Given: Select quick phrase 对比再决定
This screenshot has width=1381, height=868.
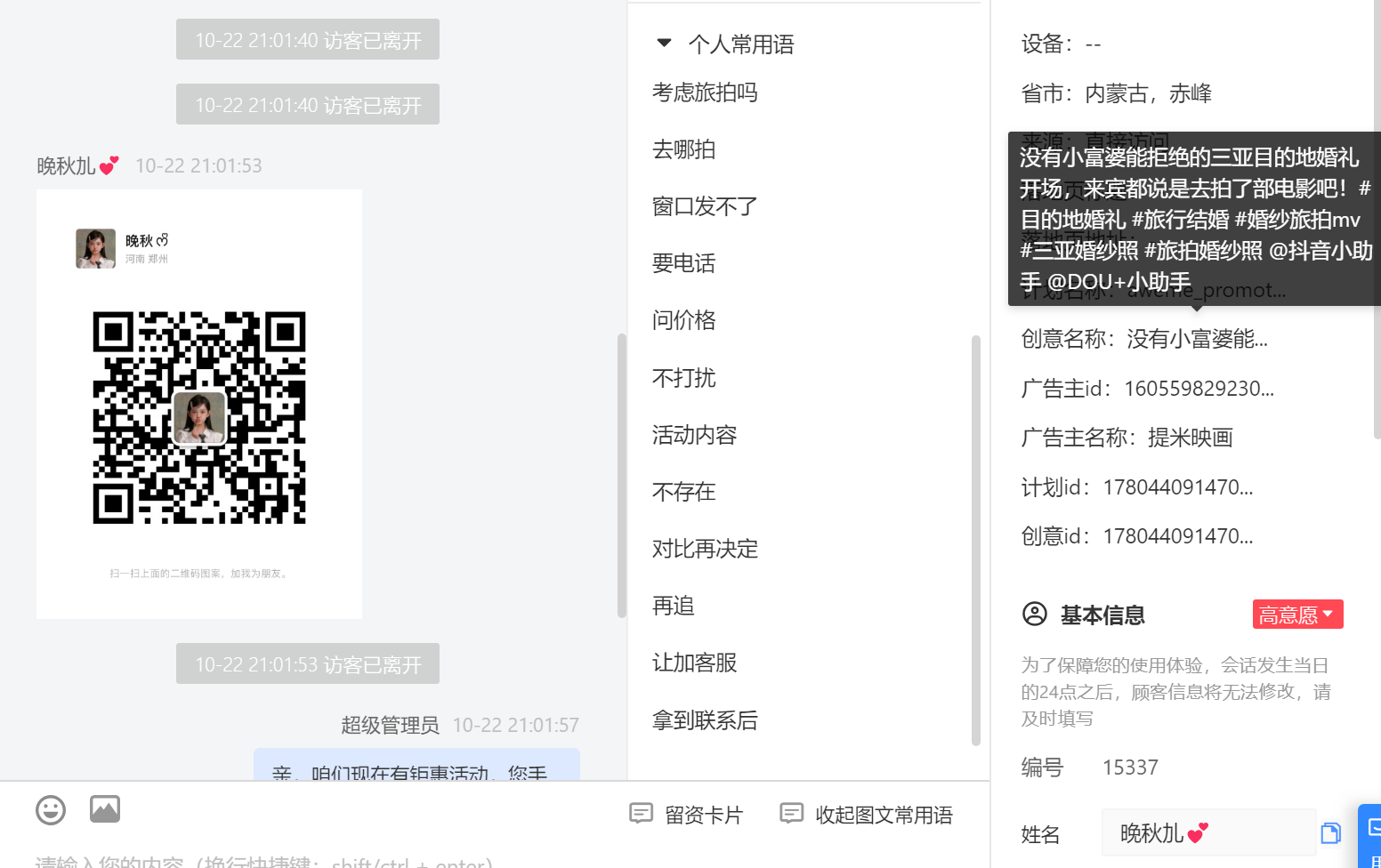Looking at the screenshot, I should (705, 549).
